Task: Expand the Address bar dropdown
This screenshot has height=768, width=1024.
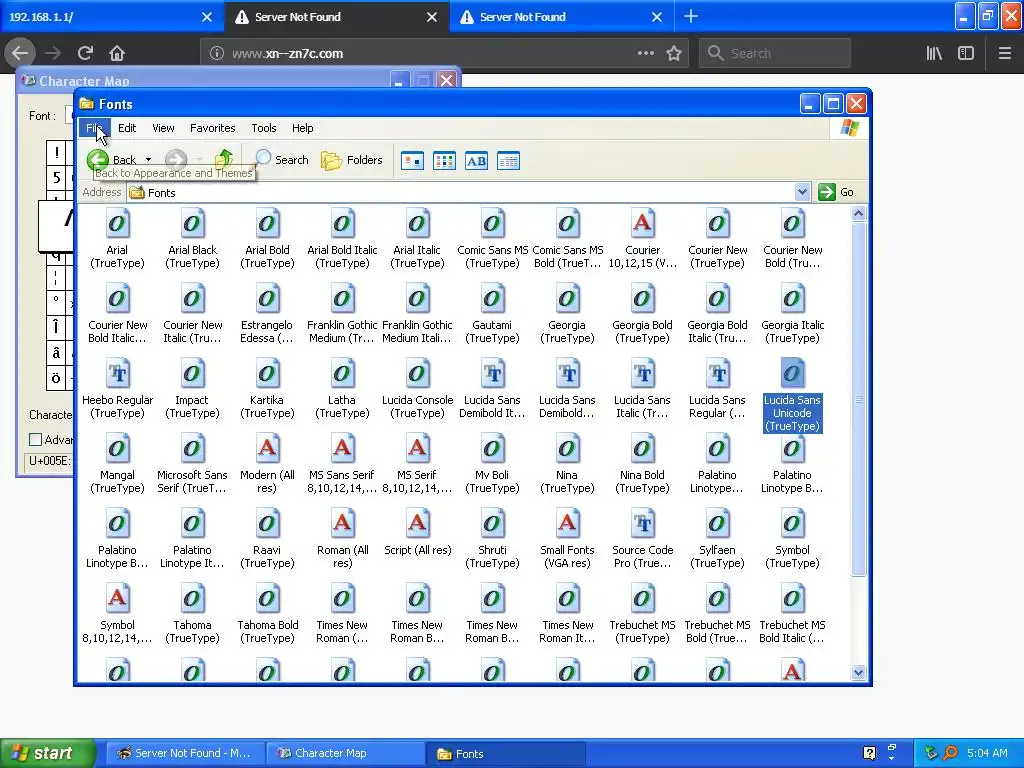Action: [x=802, y=192]
